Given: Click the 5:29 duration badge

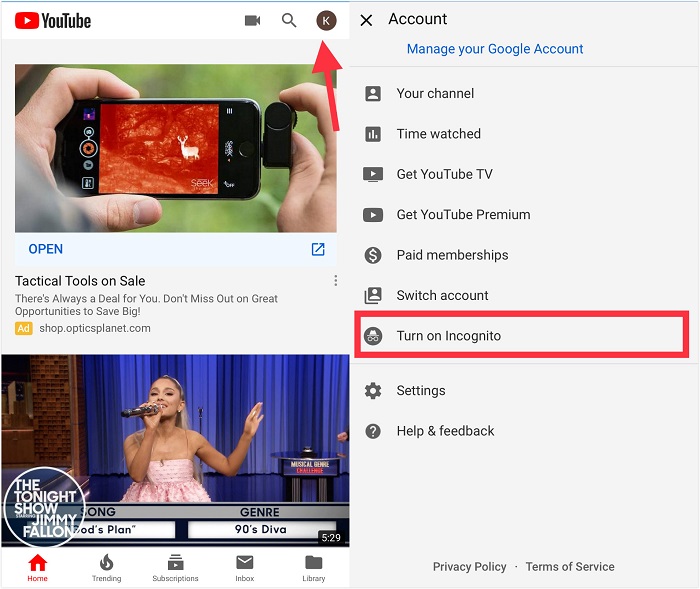Looking at the screenshot, I should (x=331, y=538).
